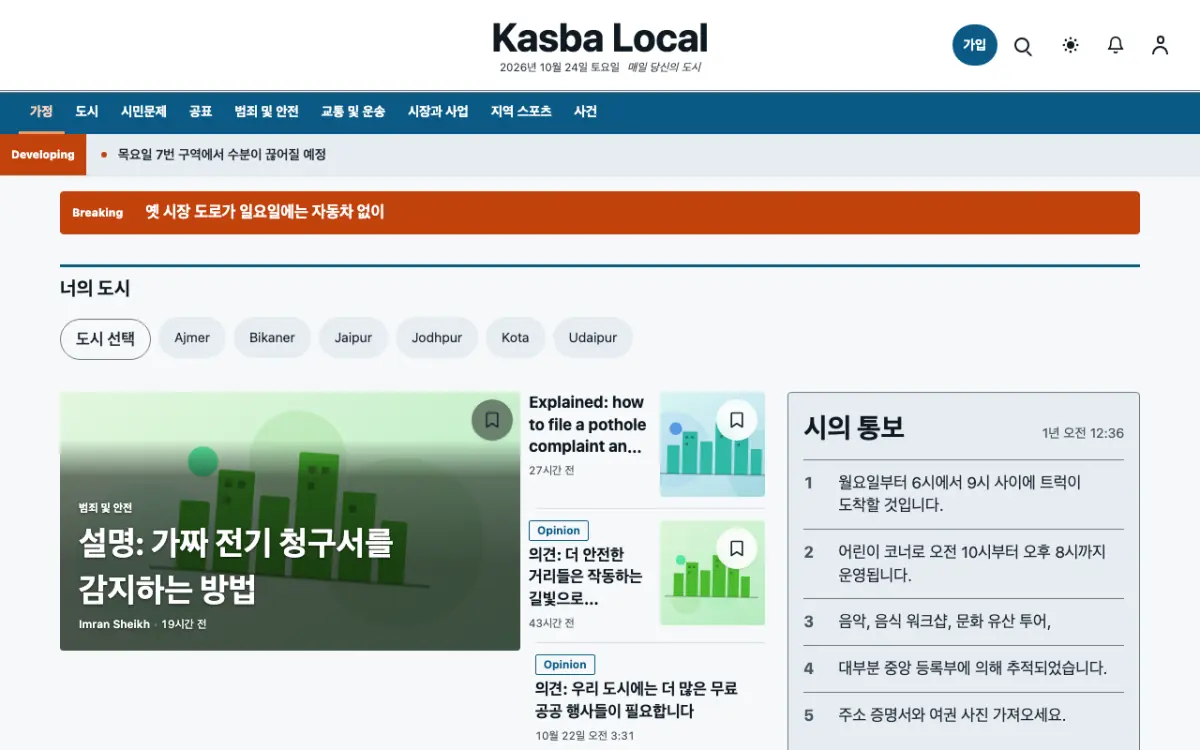This screenshot has height=750, width=1200.
Task: Open bulletin item 5 about 주소 증명서
Action: click(964, 716)
